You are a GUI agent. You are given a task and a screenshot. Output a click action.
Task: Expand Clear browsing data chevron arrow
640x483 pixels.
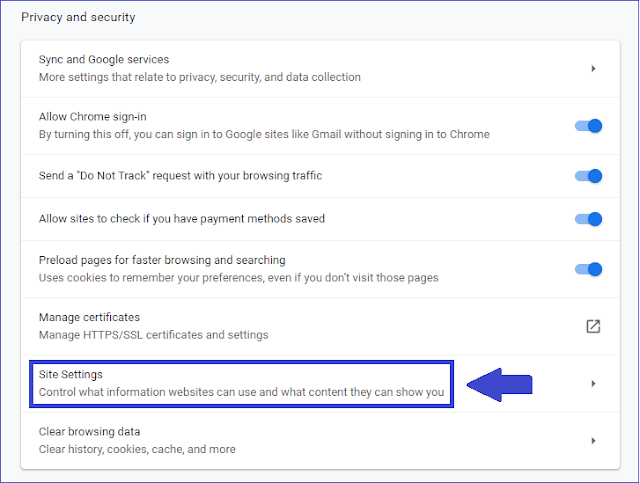coord(593,440)
